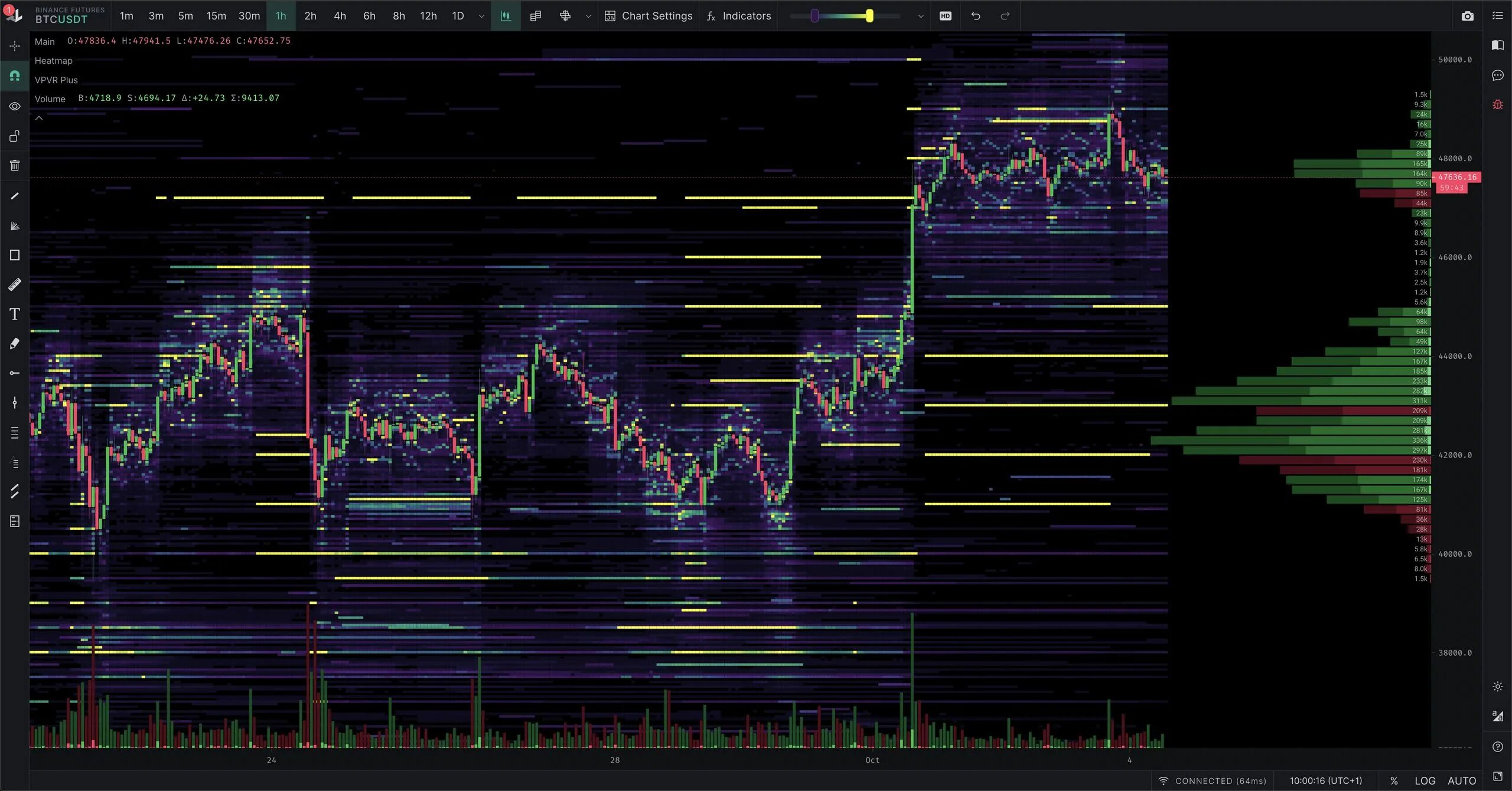Open the Indicators menu

click(739, 16)
